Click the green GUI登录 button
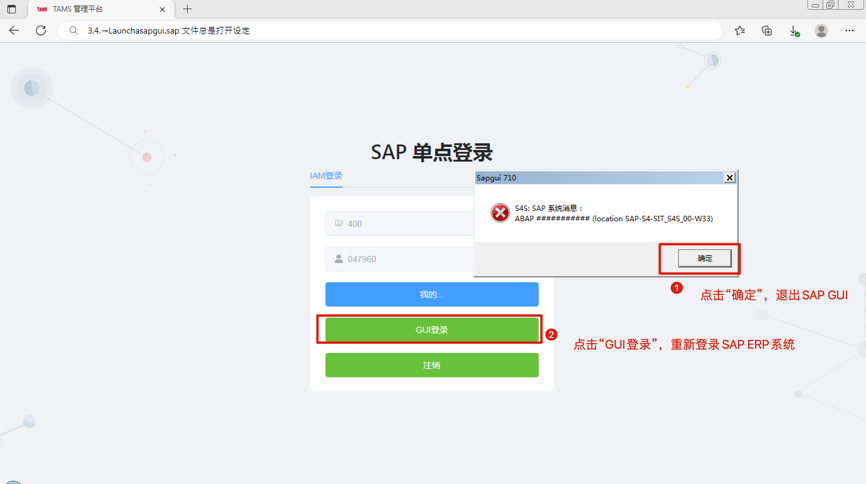The height and width of the screenshot is (484, 866). 432,330
